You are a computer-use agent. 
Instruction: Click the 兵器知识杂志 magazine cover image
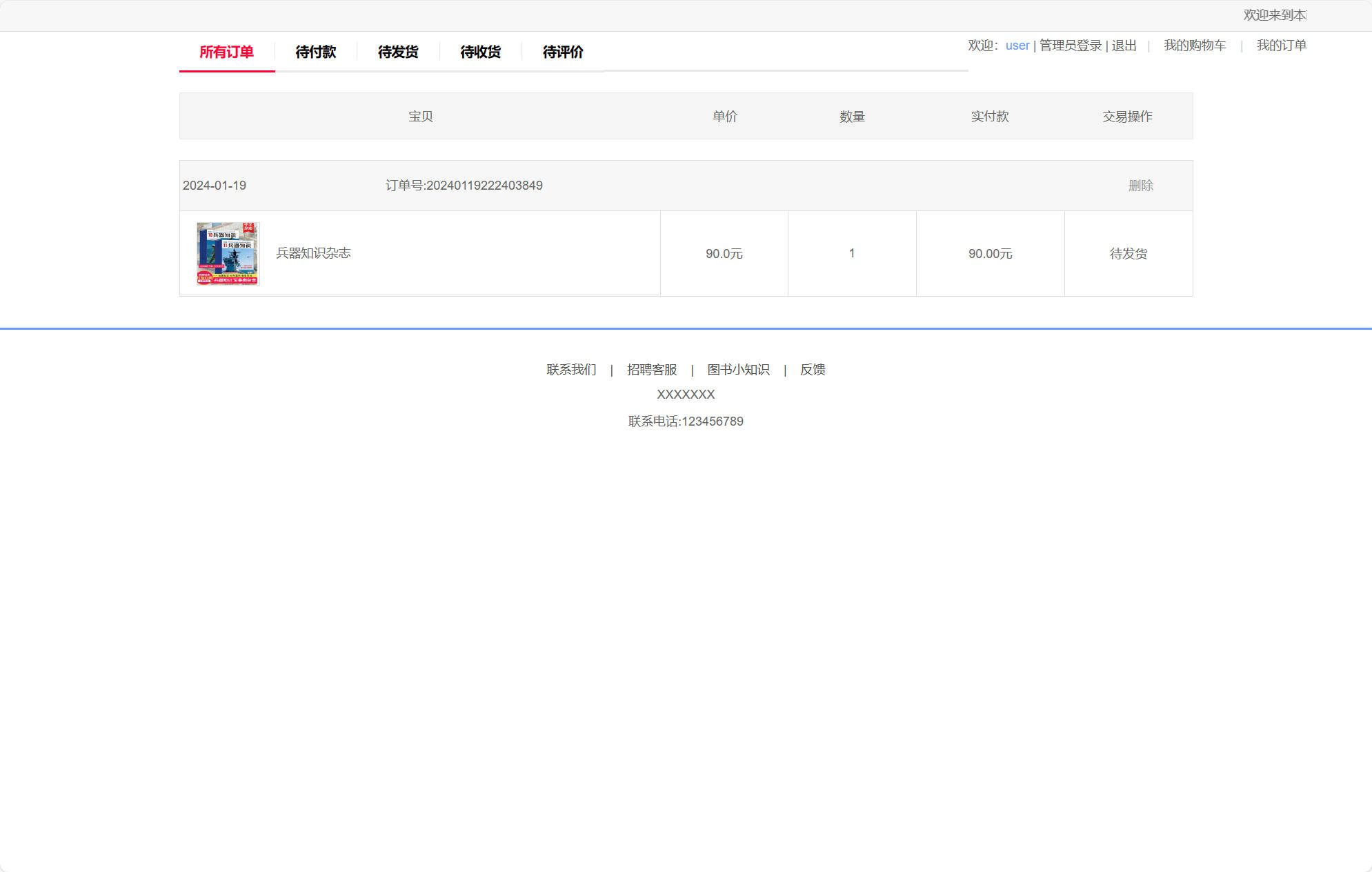(226, 253)
